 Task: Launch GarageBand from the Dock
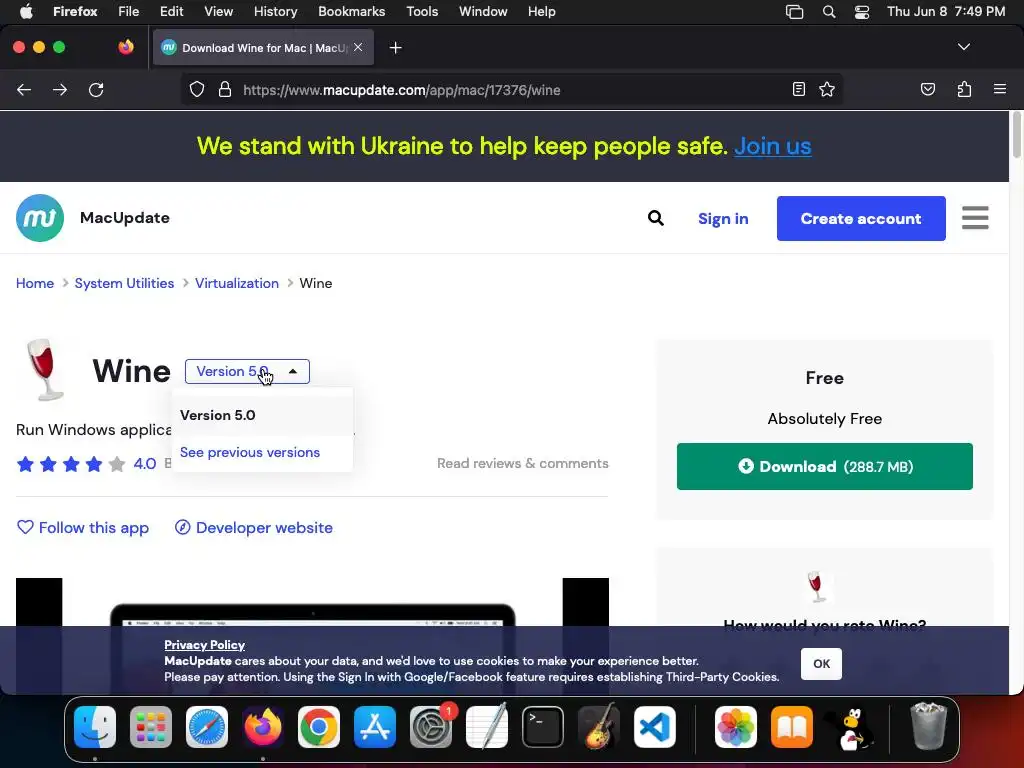click(599, 727)
